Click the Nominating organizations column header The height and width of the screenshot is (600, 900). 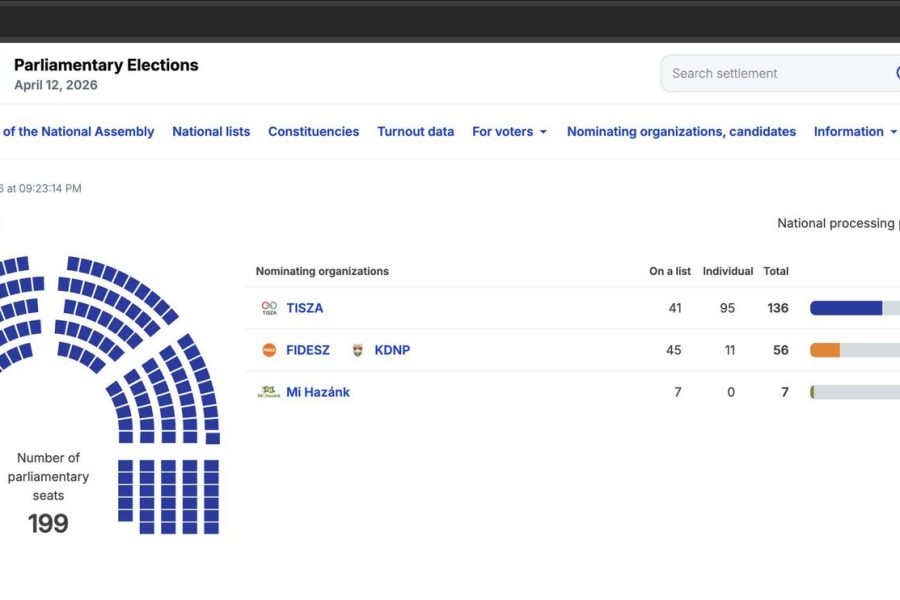click(322, 271)
